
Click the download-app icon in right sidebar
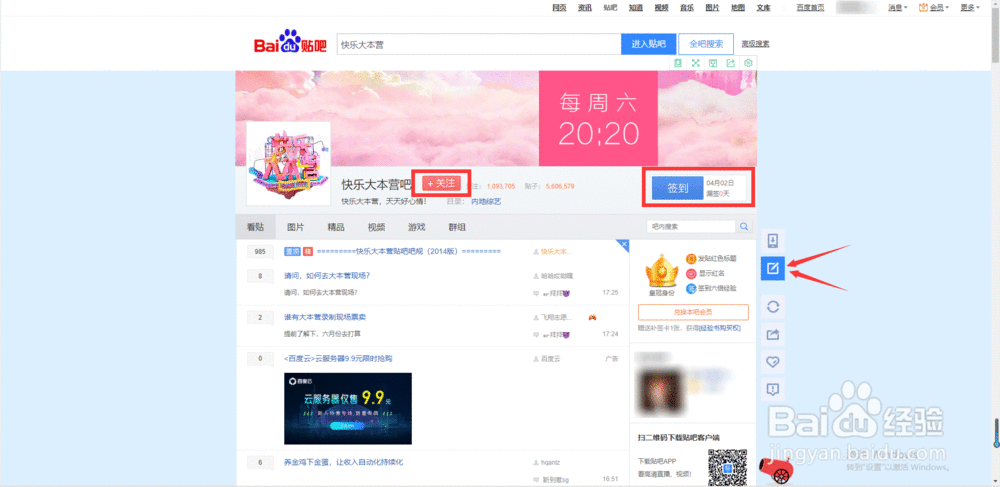tap(772, 240)
